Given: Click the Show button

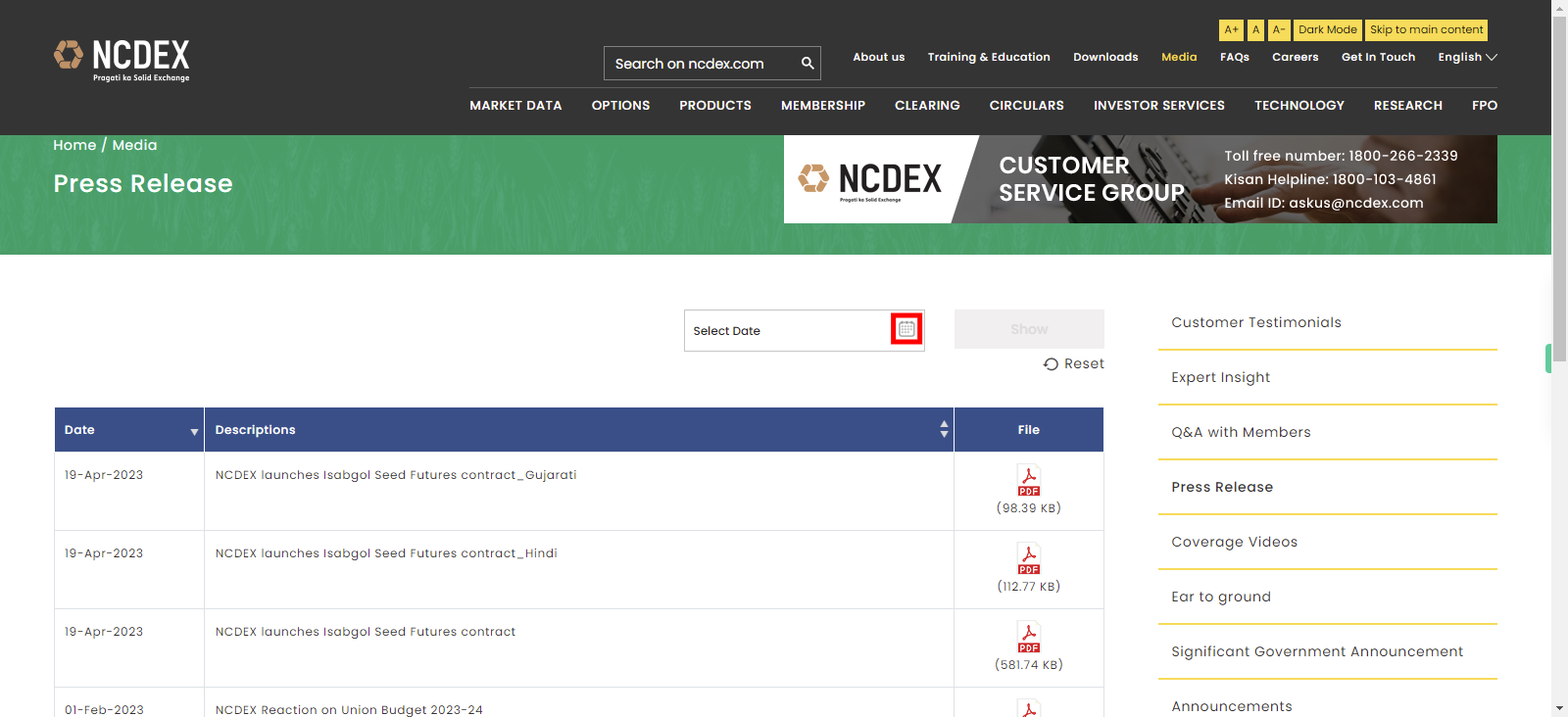Looking at the screenshot, I should (x=1029, y=329).
